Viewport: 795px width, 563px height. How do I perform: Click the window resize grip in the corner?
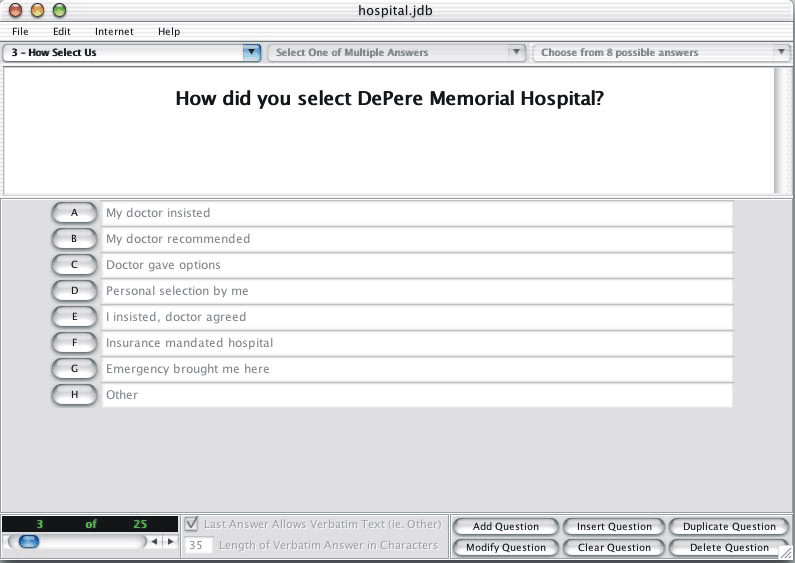(x=785, y=554)
